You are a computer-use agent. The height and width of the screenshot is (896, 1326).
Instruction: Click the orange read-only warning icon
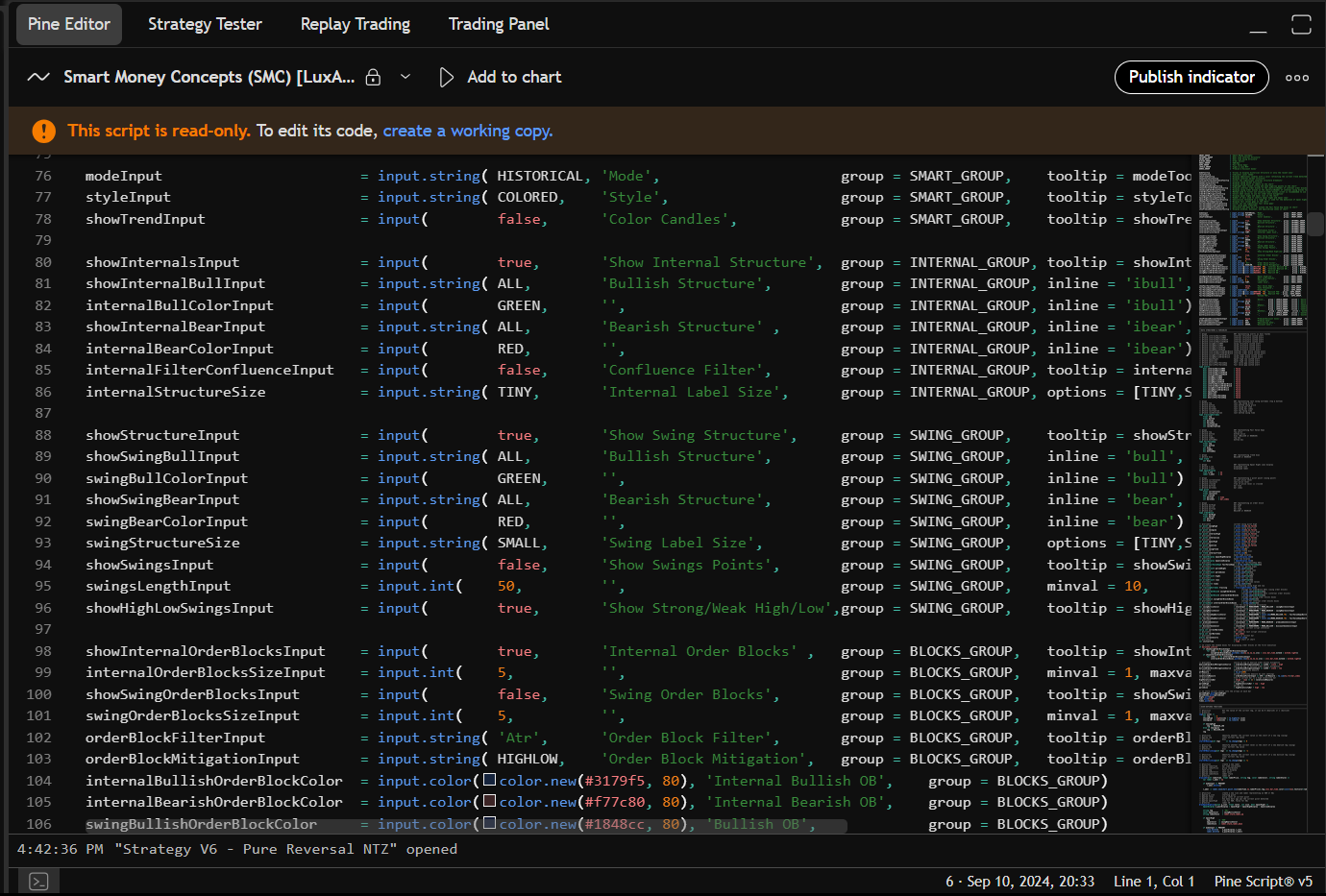pos(43,132)
